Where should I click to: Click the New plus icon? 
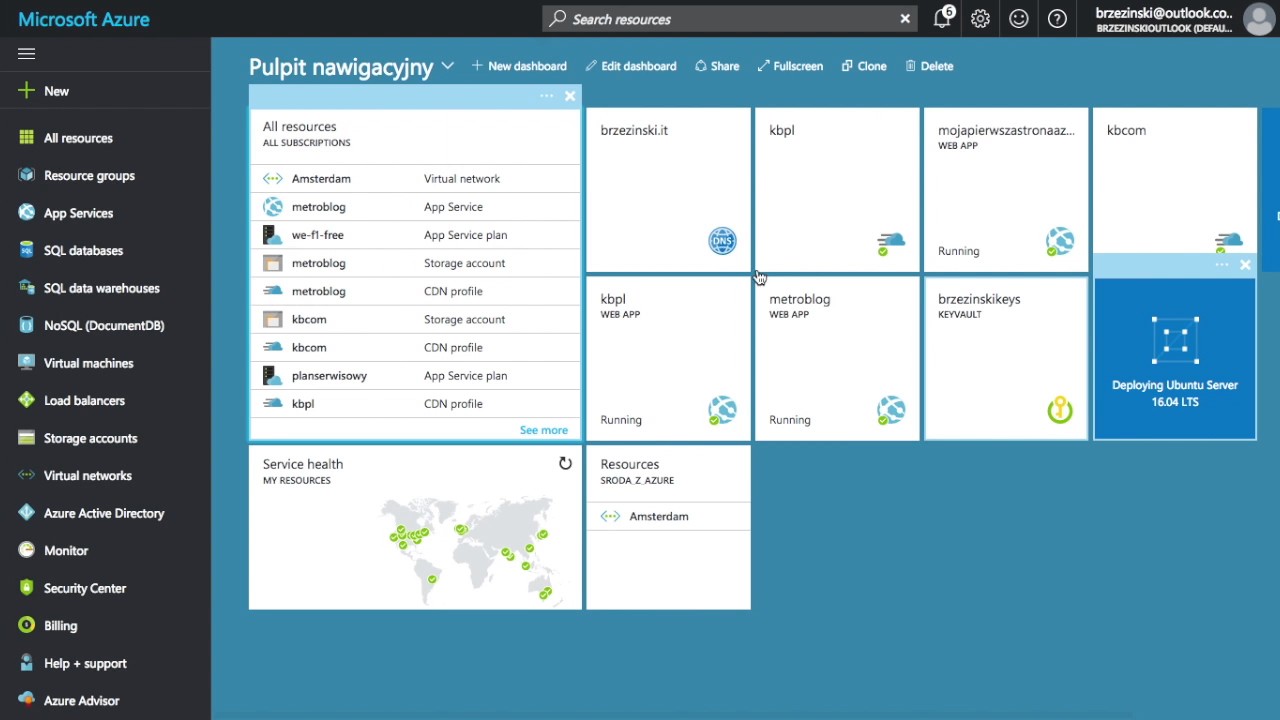point(27,91)
